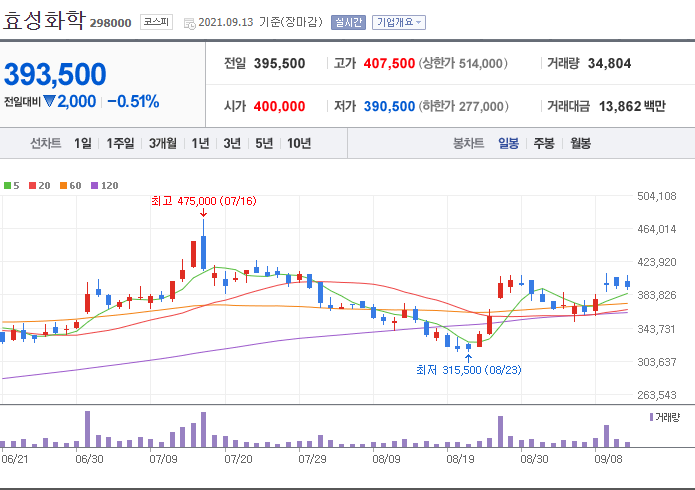Click the 코스피 market badge

(x=156, y=22)
